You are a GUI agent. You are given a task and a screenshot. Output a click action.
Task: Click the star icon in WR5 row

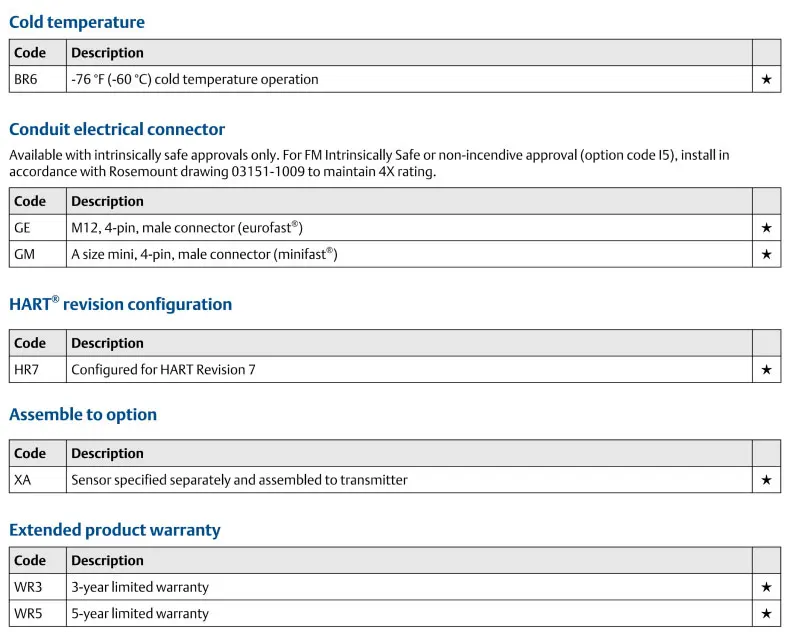coord(766,613)
